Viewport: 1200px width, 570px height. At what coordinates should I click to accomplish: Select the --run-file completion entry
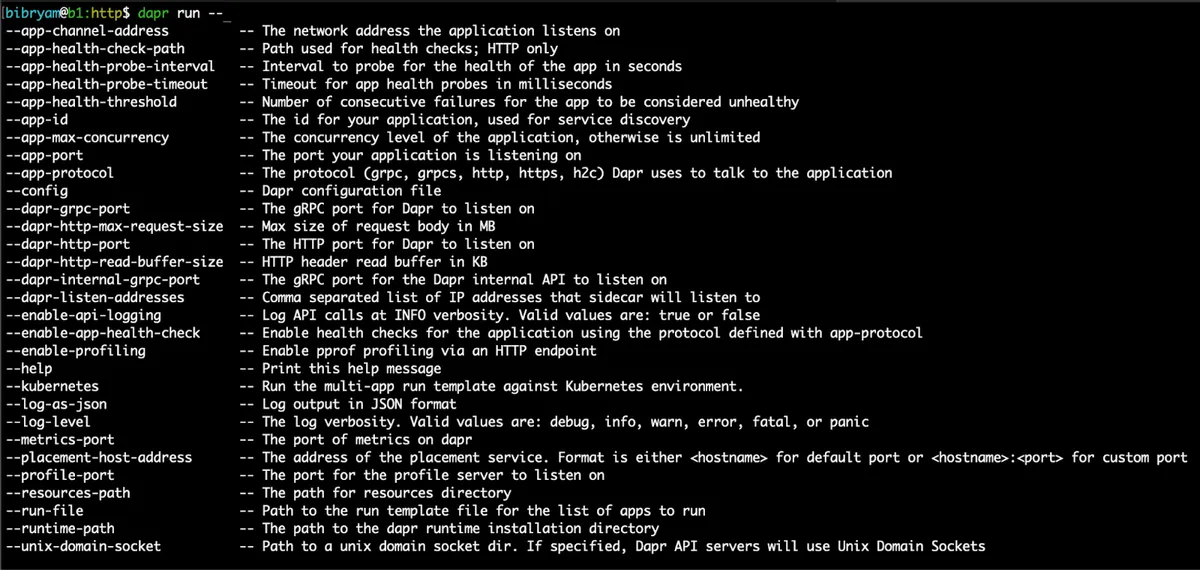click(x=45, y=510)
